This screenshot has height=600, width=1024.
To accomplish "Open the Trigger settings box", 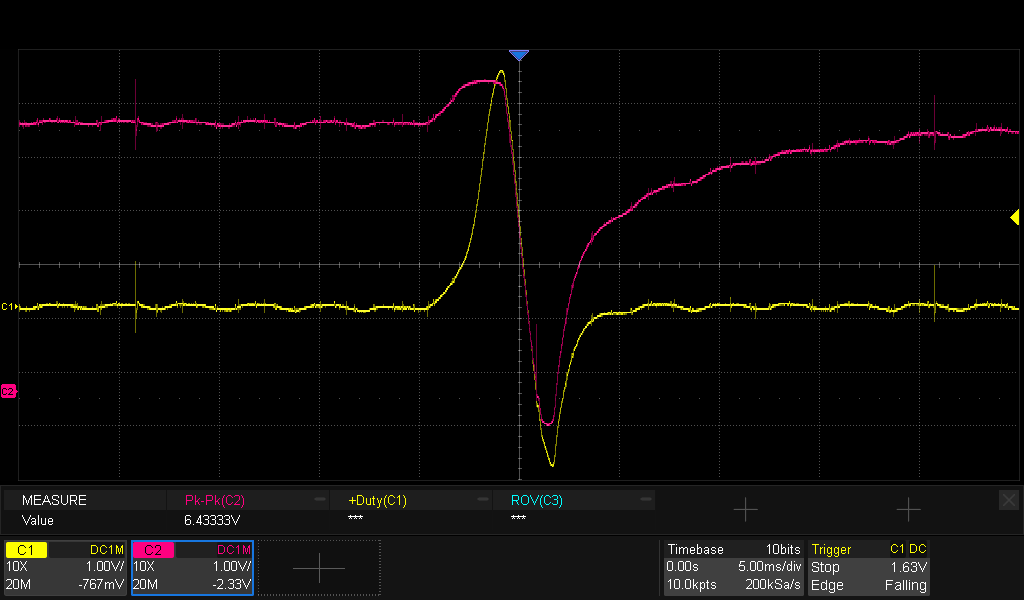I will pos(869,567).
